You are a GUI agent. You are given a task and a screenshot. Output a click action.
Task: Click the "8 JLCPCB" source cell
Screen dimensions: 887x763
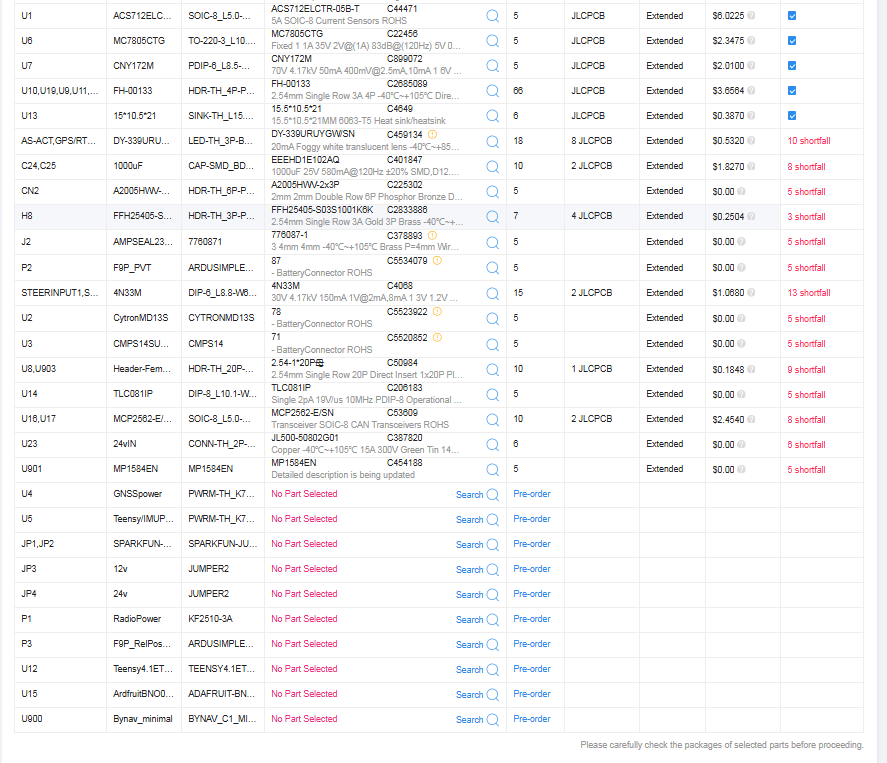coord(592,141)
